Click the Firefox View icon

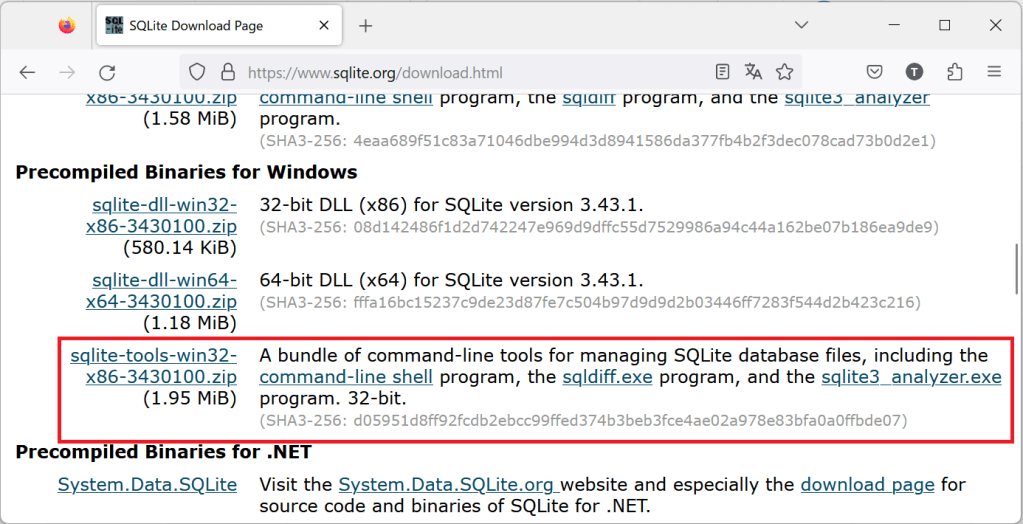tap(67, 26)
